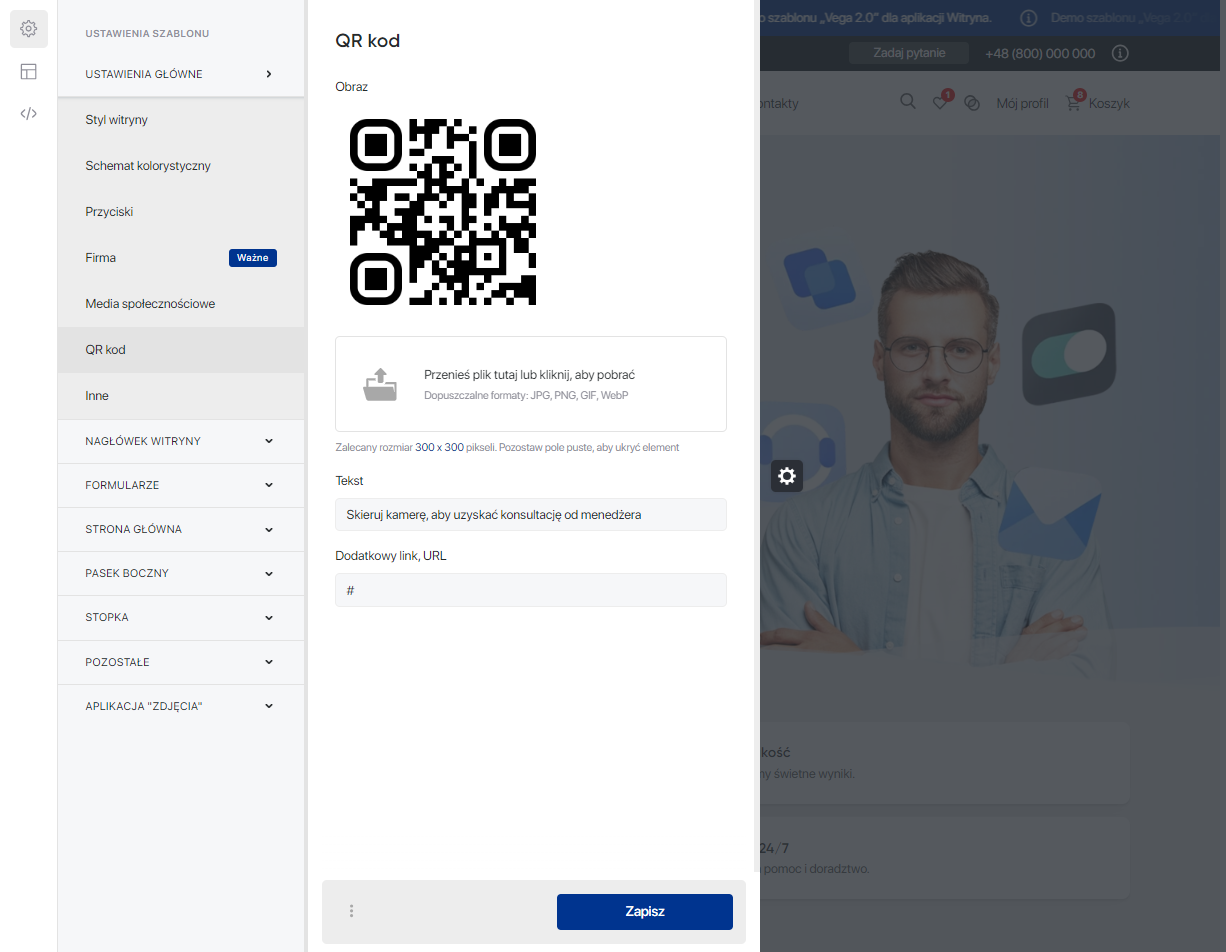Screen dimensions: 1226x952
Task: Expand the FORMULARZE section chevron
Action: coord(268,485)
